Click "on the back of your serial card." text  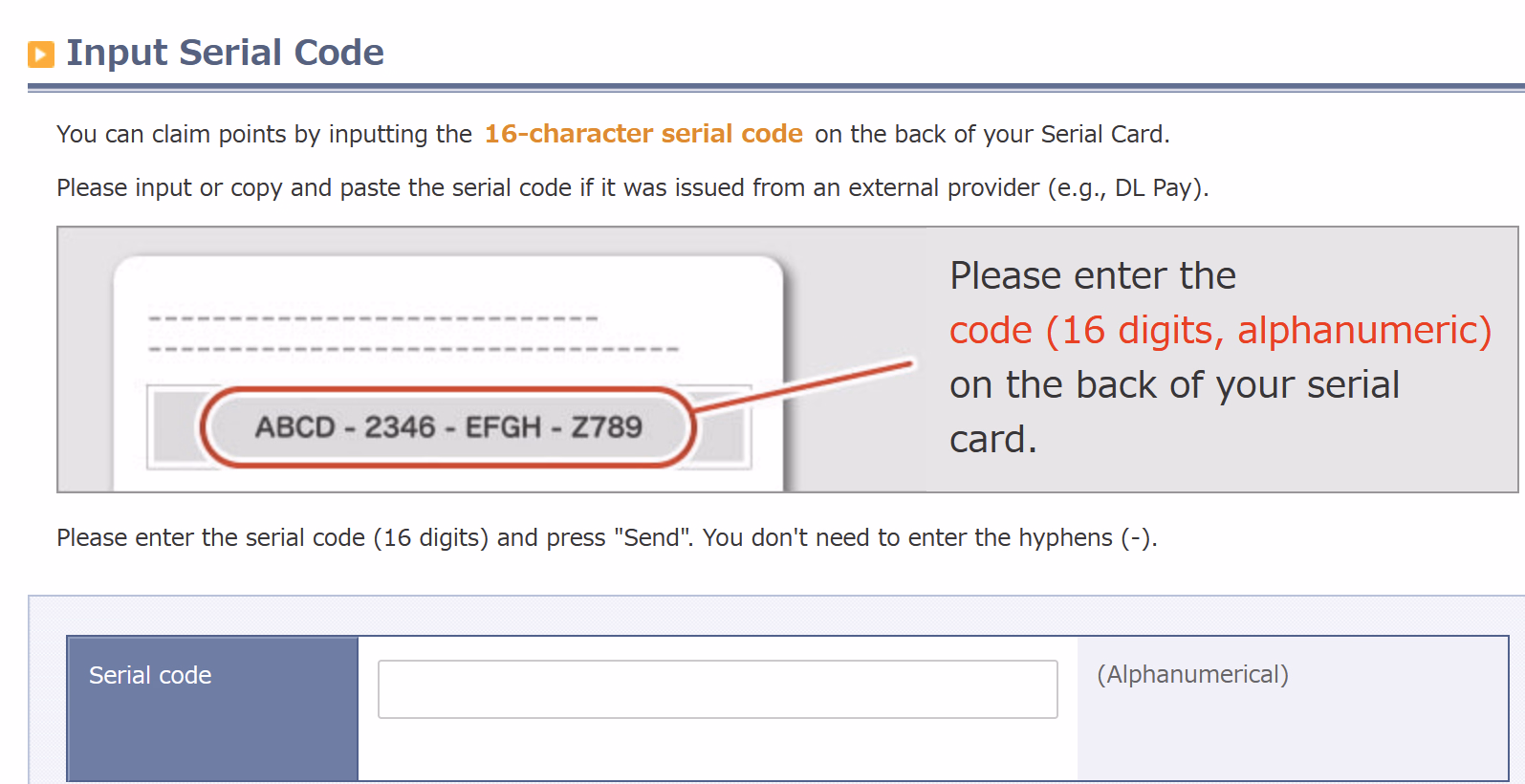[x=1174, y=412]
